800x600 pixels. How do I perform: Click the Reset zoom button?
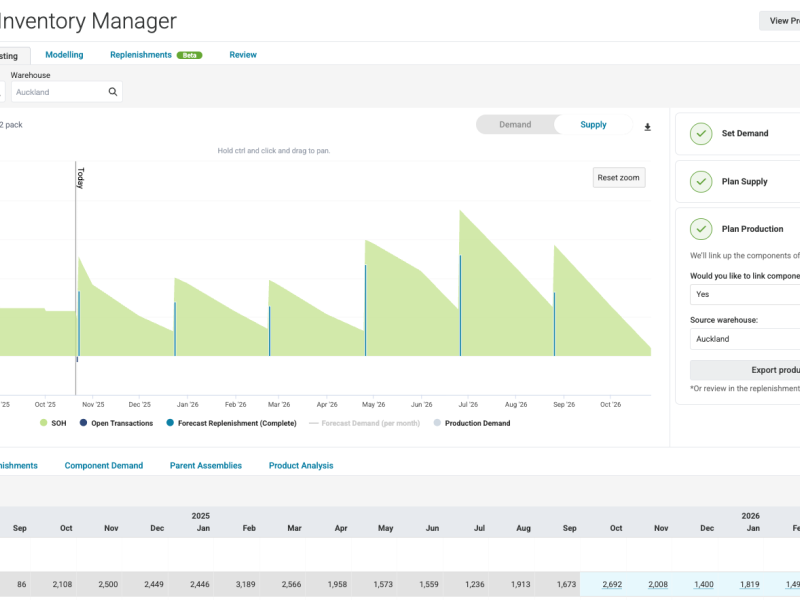(x=618, y=178)
